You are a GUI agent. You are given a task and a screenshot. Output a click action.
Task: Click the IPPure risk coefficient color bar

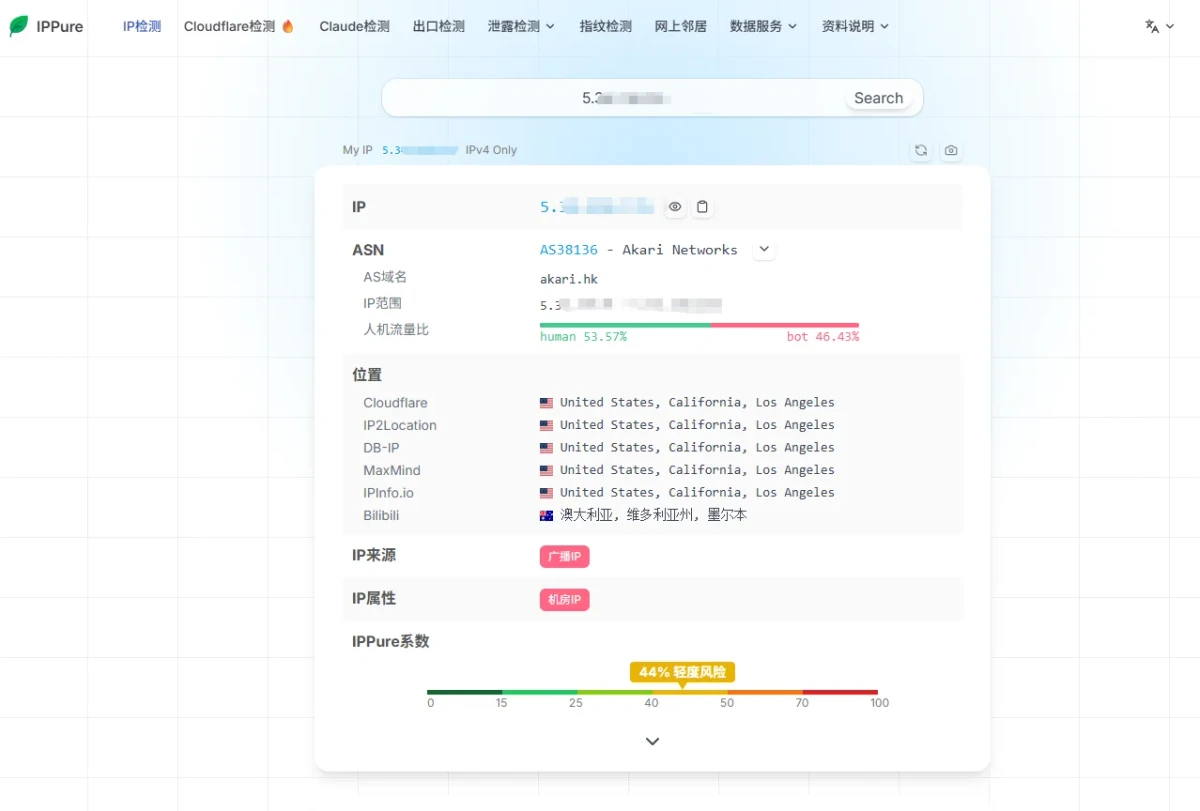pyautogui.click(x=652, y=692)
